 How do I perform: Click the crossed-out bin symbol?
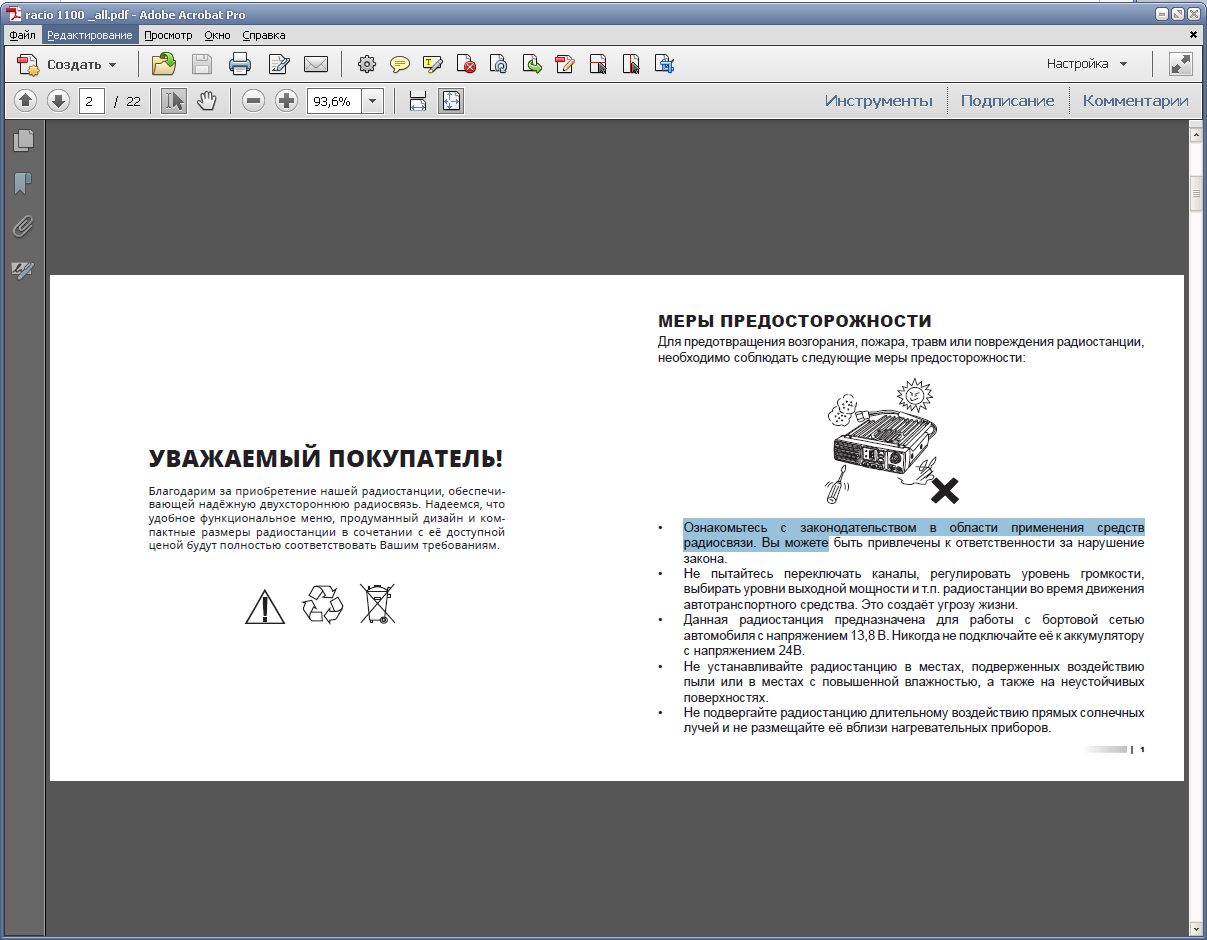pos(378,605)
